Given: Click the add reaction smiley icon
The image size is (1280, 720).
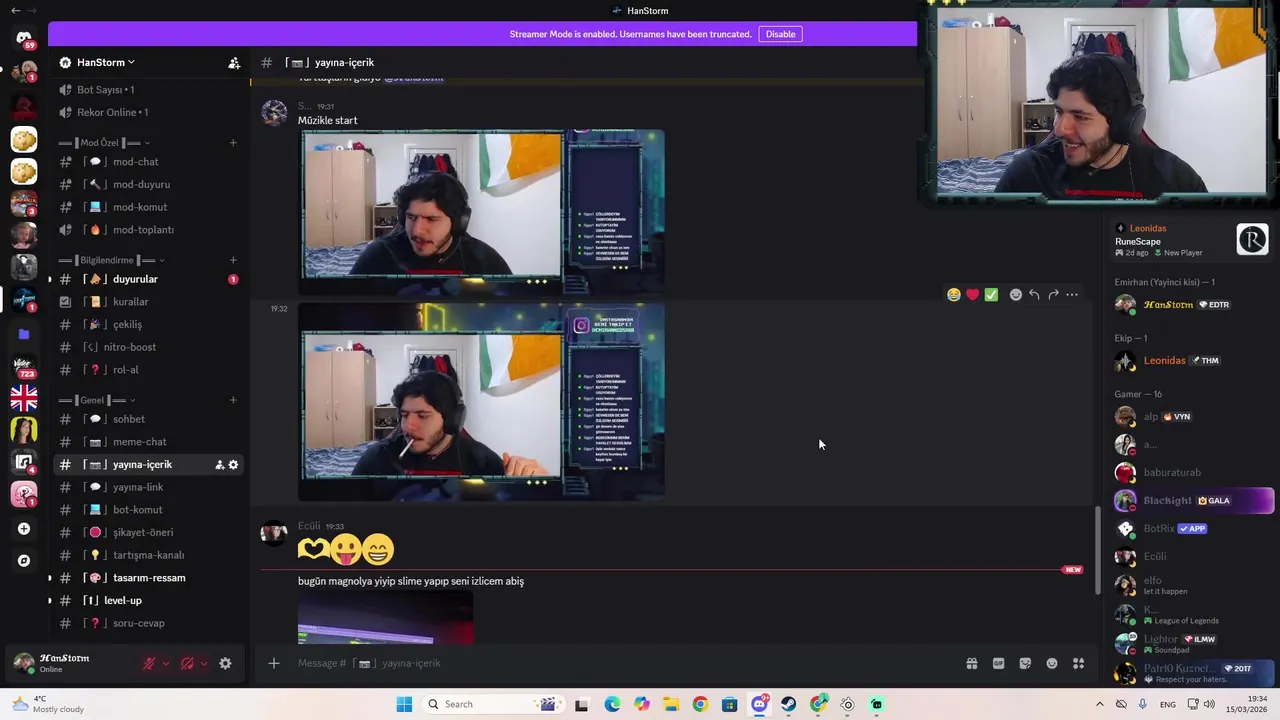Looking at the screenshot, I should point(1015,295).
